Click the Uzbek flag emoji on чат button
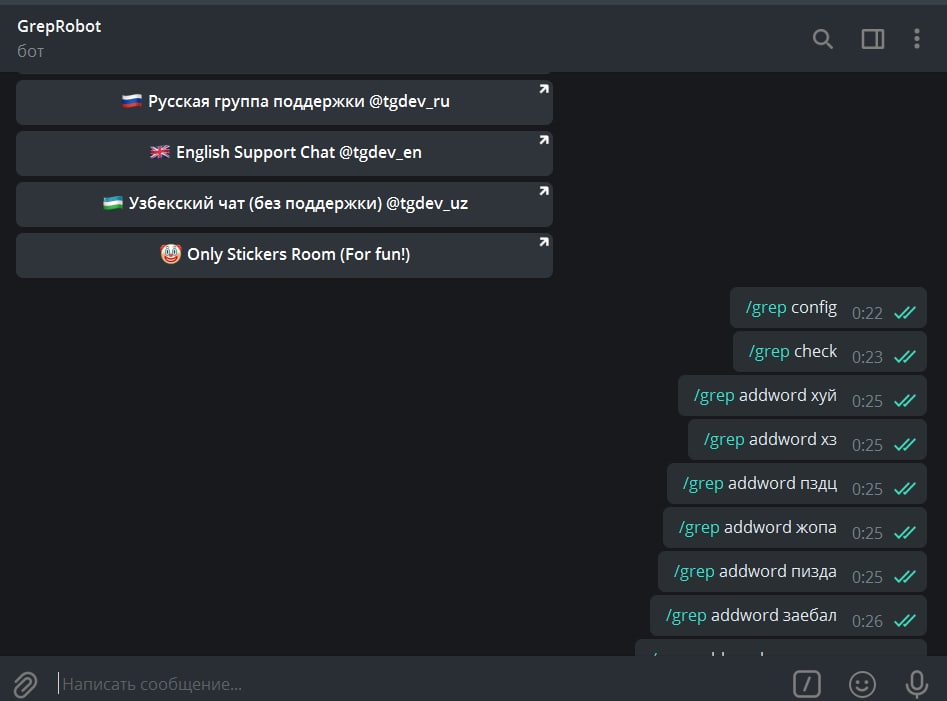This screenshot has width=947, height=701. click(x=113, y=203)
